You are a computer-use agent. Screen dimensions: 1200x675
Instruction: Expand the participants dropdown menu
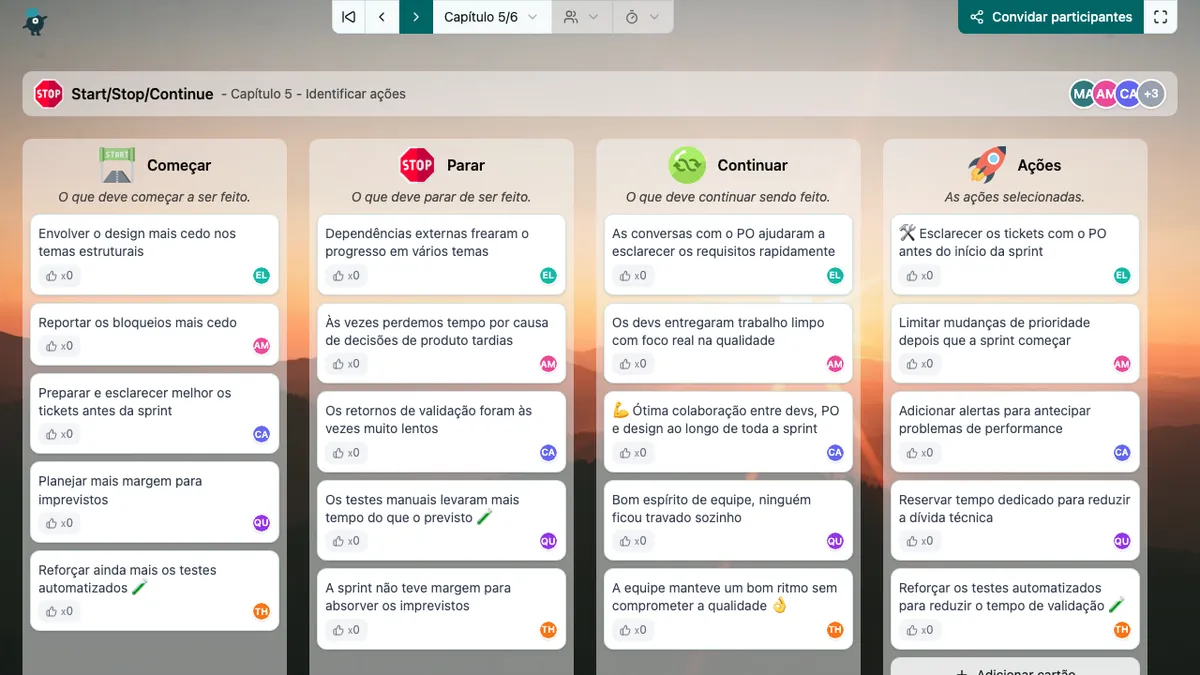click(x=581, y=17)
